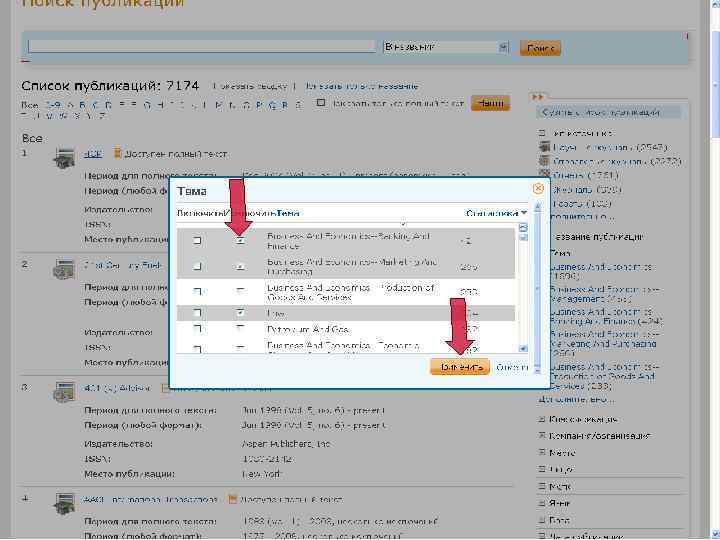The image size is (720, 540).
Task: Click the orange Найти button
Action: pyautogui.click(x=490, y=103)
